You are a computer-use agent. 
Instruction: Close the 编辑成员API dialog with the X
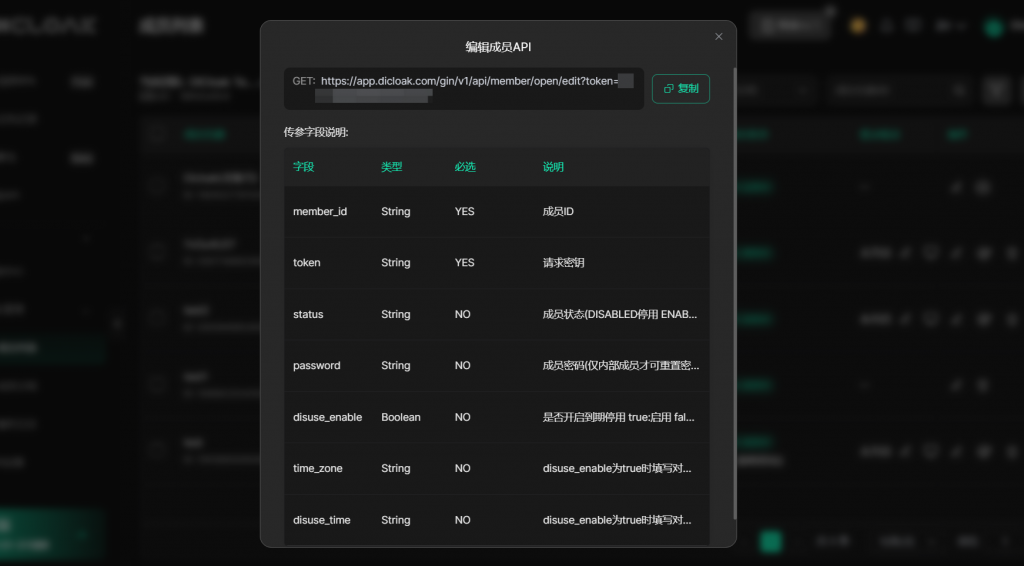point(718,37)
